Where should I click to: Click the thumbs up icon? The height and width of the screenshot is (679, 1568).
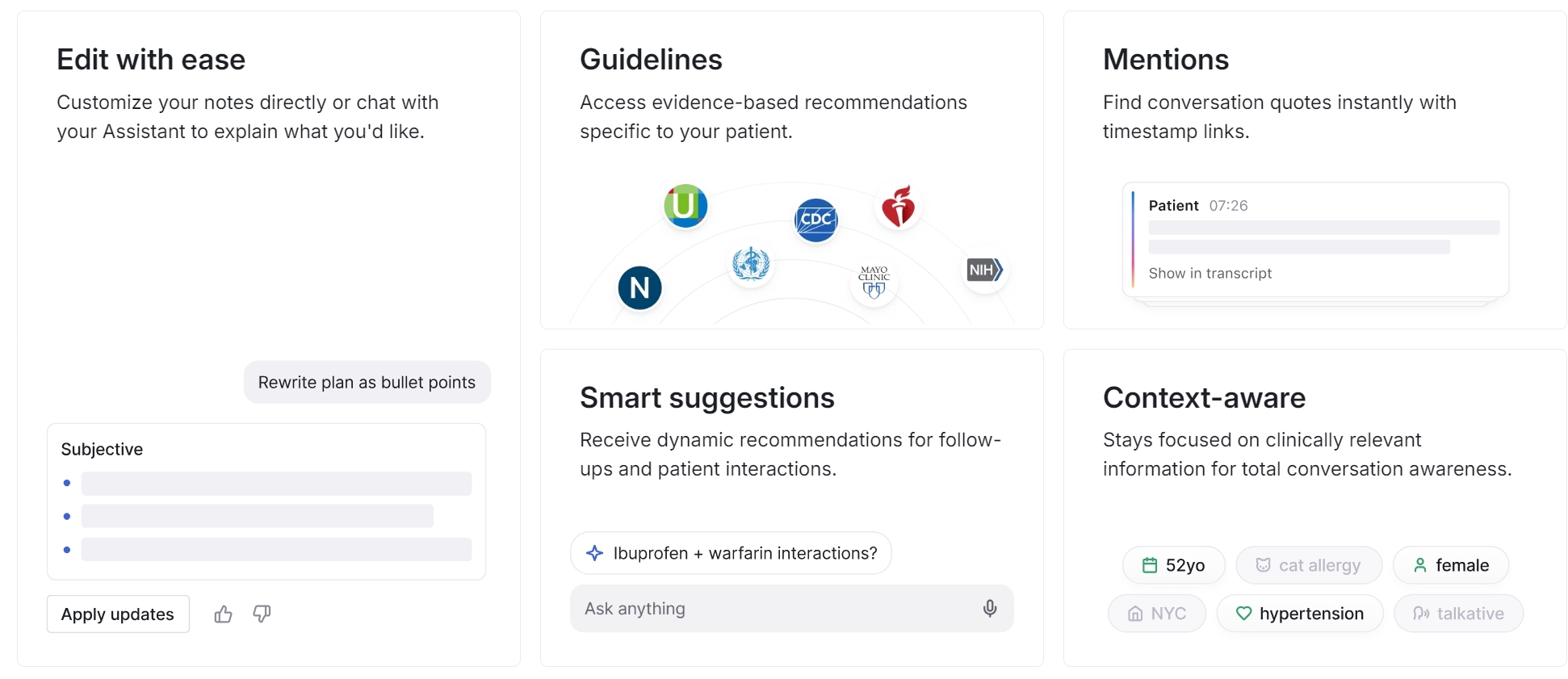(224, 614)
